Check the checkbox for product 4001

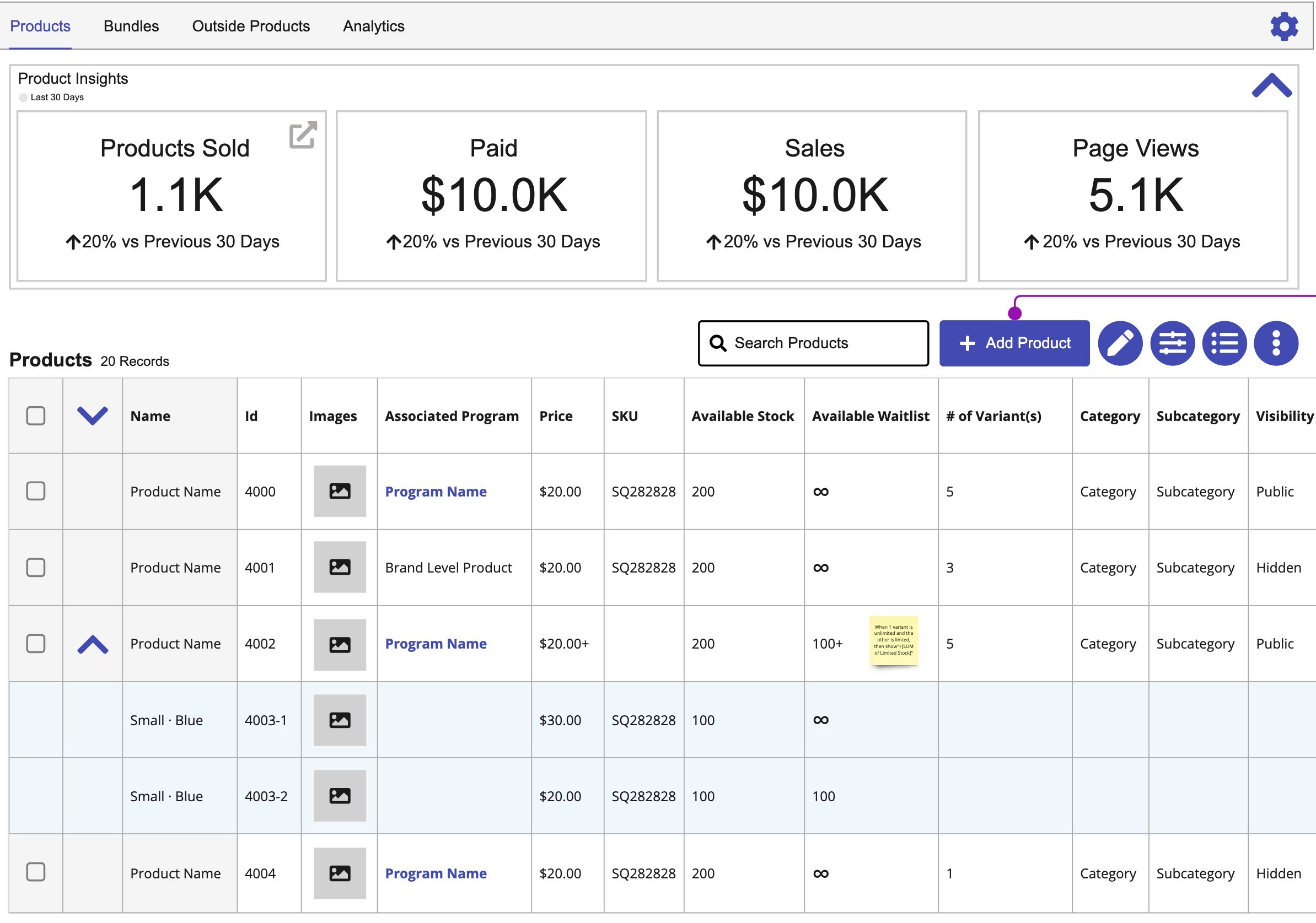pyautogui.click(x=35, y=567)
